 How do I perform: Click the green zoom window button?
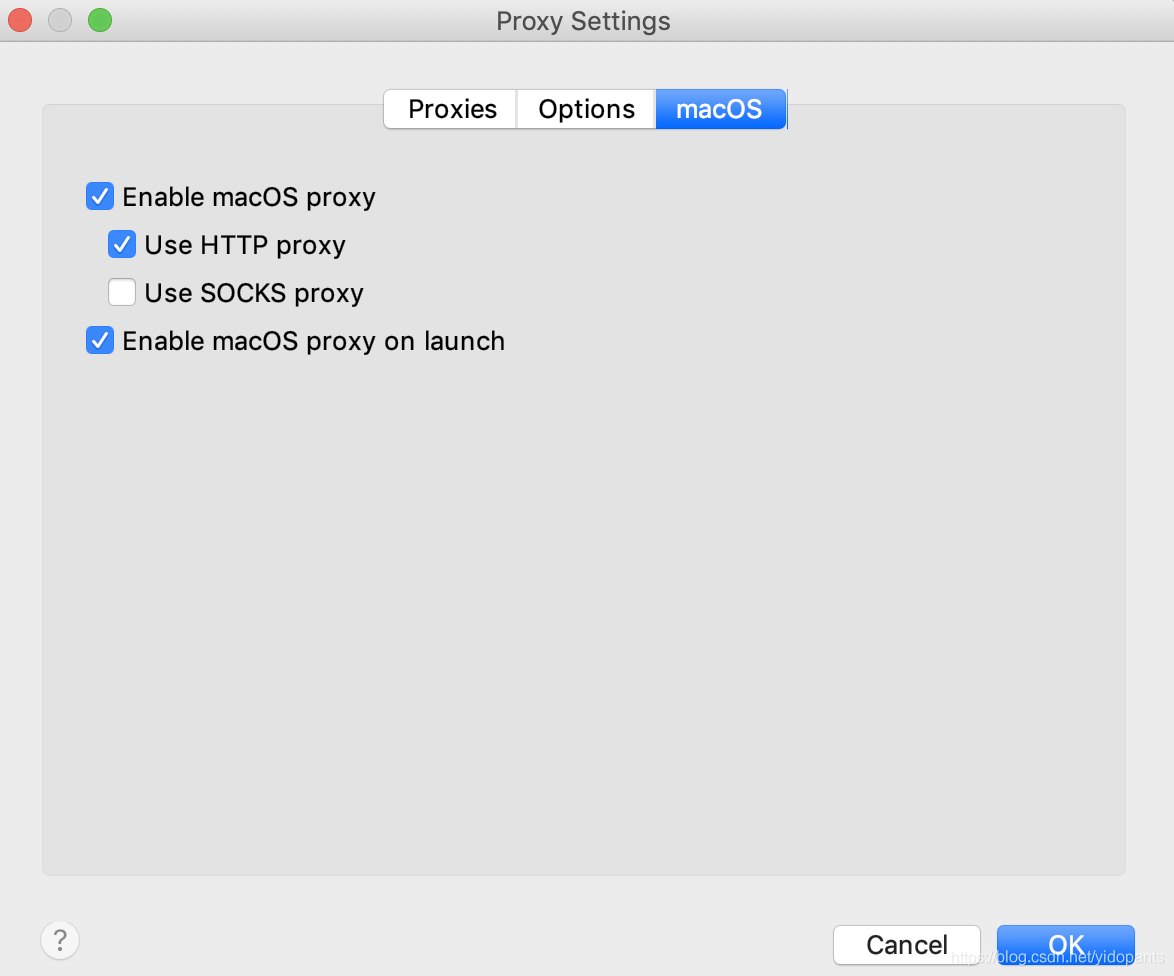tap(100, 20)
